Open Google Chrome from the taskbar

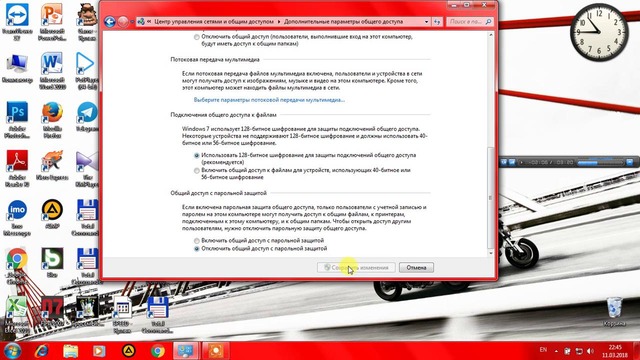click(158, 351)
